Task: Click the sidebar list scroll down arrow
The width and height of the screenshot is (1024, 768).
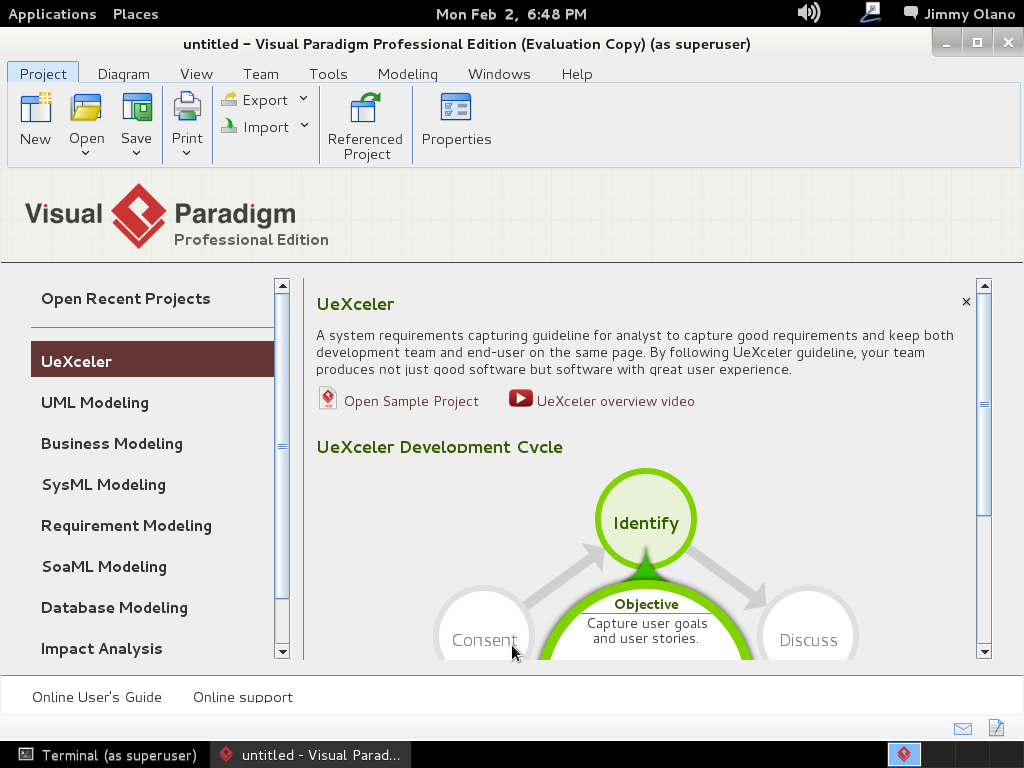Action: 282,651
